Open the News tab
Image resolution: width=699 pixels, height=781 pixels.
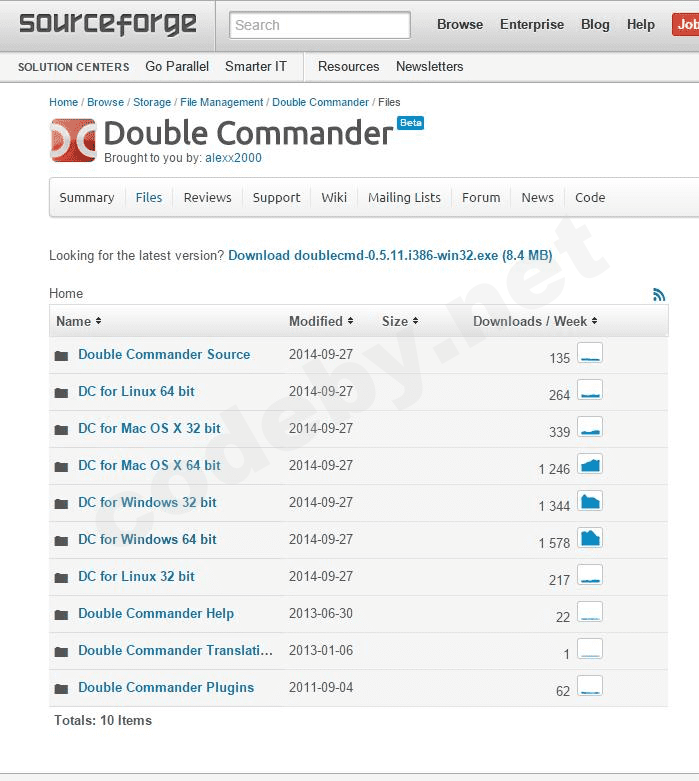(538, 198)
